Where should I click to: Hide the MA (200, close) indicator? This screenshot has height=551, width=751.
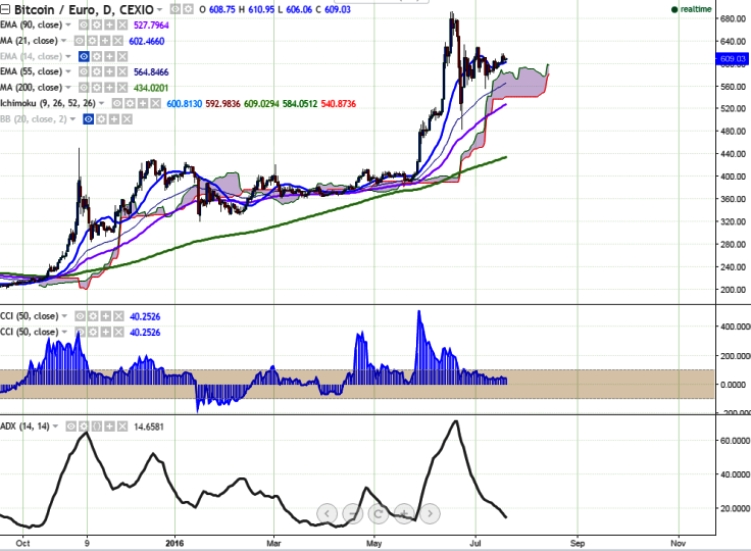point(85,88)
